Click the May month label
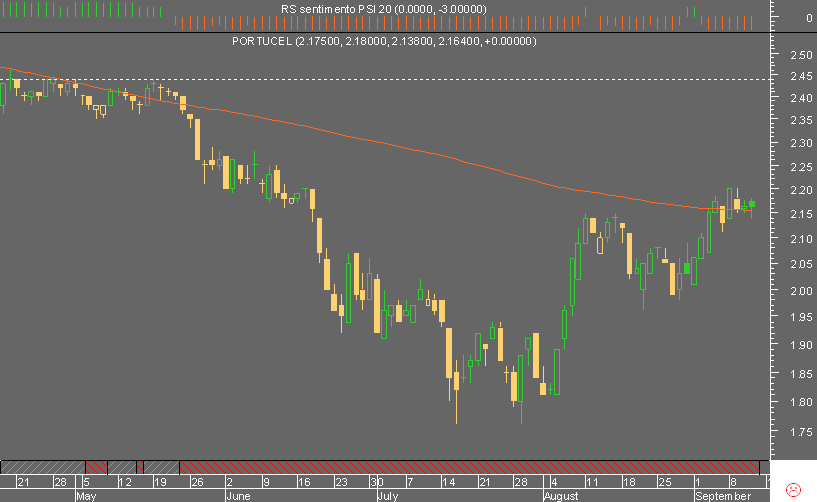Viewport: 817px width, 502px height. [86, 496]
